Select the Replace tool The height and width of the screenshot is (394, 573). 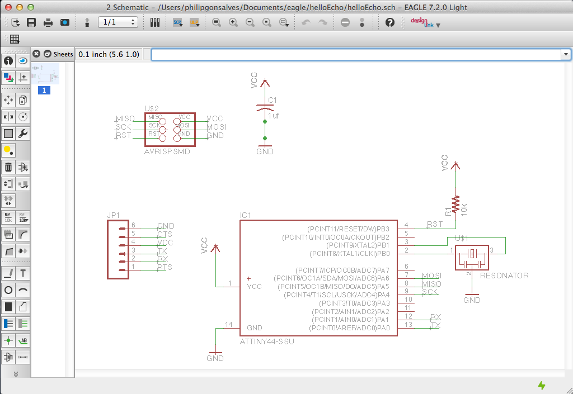(x=23, y=184)
